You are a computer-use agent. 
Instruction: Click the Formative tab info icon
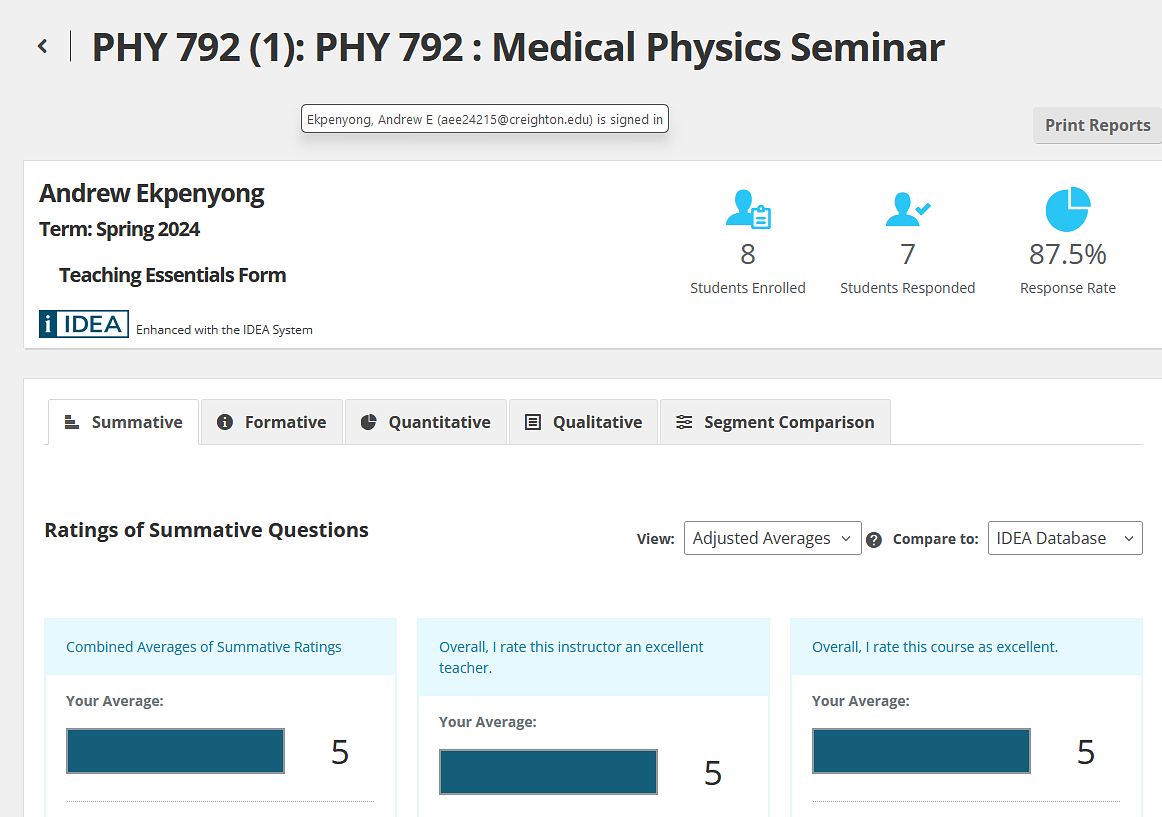click(225, 422)
